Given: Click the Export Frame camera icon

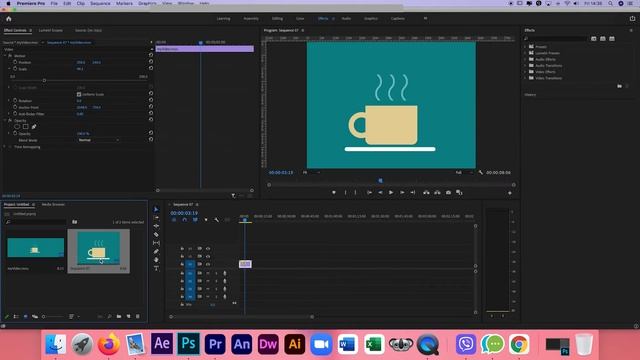Looking at the screenshot, I should point(448,192).
